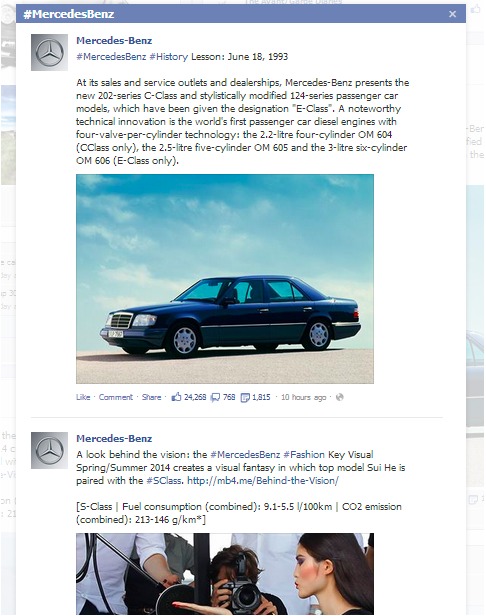Click the #Fashion hashtag
Image resolution: width=486 pixels, height=616 pixels.
point(304,455)
